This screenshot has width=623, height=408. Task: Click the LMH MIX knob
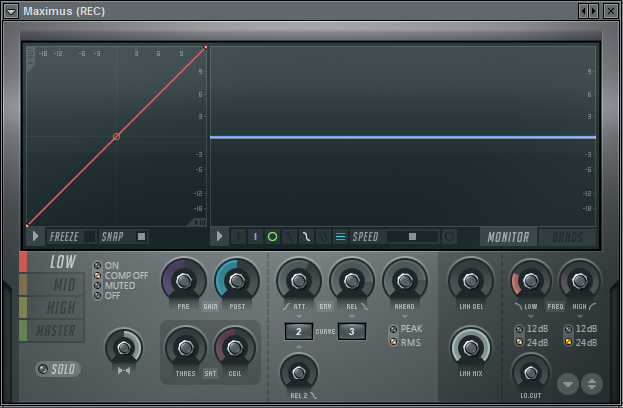pos(471,348)
